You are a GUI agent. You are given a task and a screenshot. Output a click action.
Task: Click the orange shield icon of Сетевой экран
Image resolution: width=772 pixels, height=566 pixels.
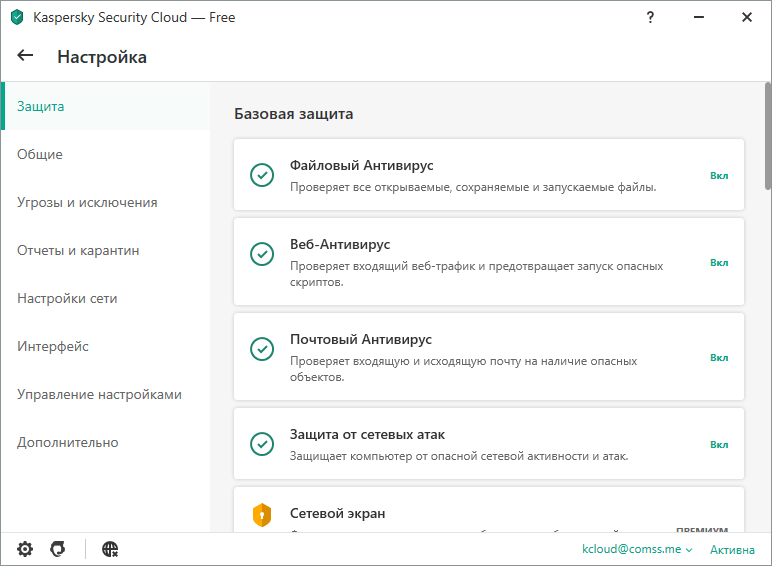pyautogui.click(x=262, y=515)
